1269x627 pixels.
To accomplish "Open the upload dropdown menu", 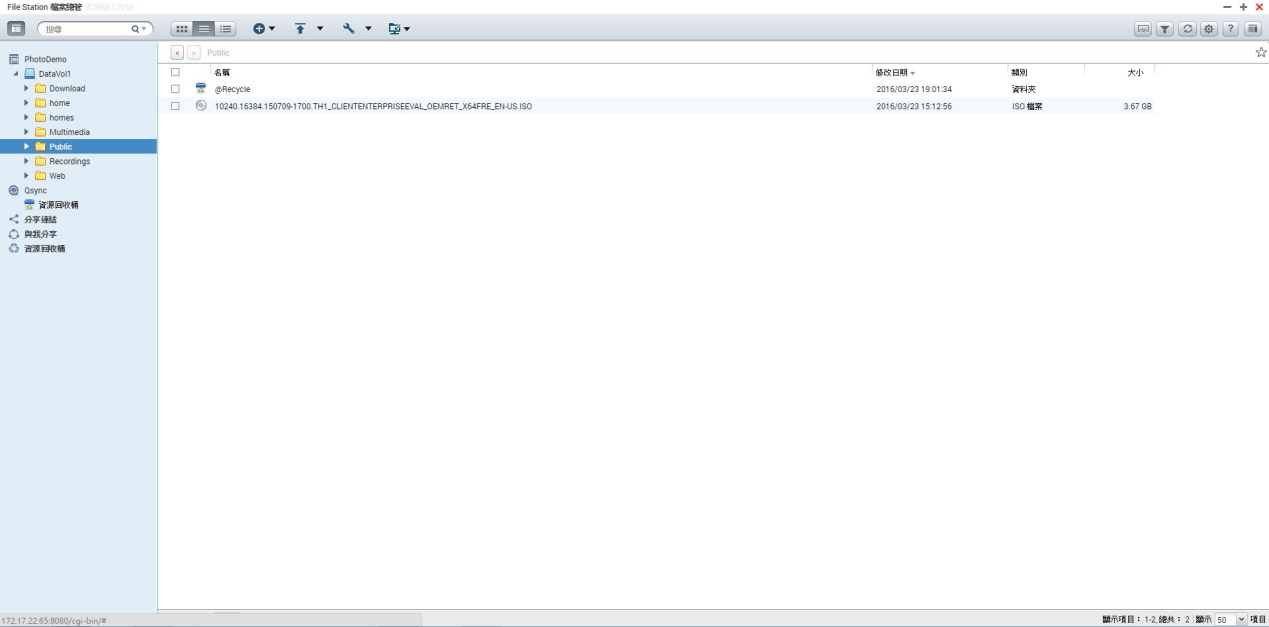I will point(308,29).
